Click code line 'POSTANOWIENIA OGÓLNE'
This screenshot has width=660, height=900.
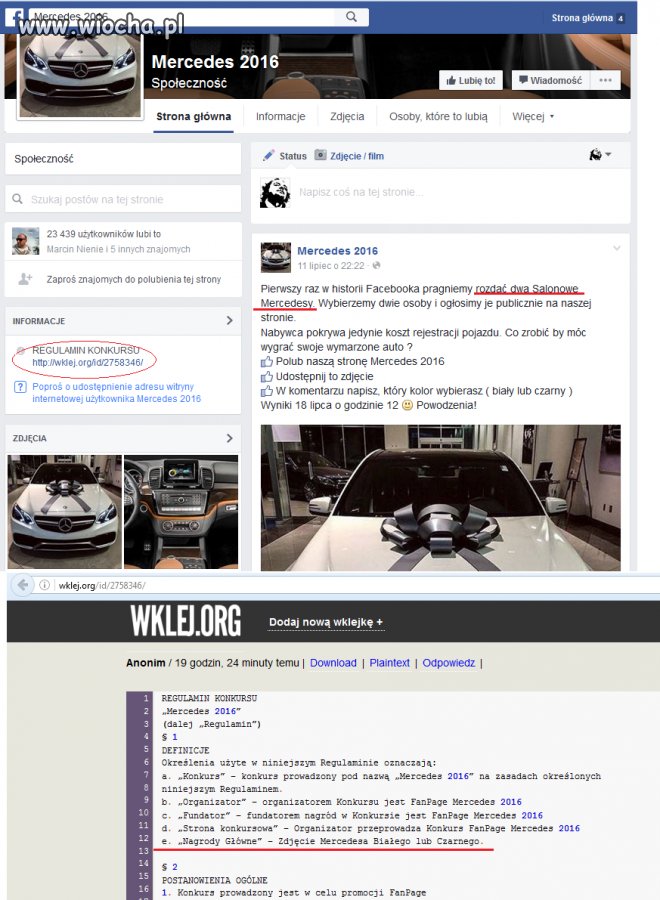(x=215, y=880)
